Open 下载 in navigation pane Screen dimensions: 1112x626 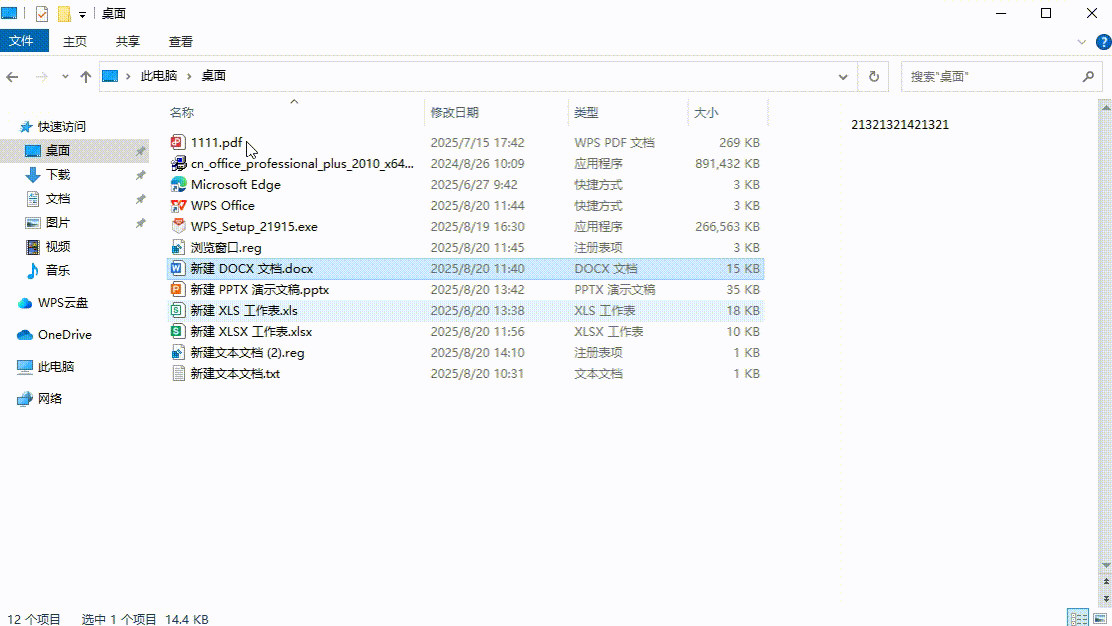[57, 174]
